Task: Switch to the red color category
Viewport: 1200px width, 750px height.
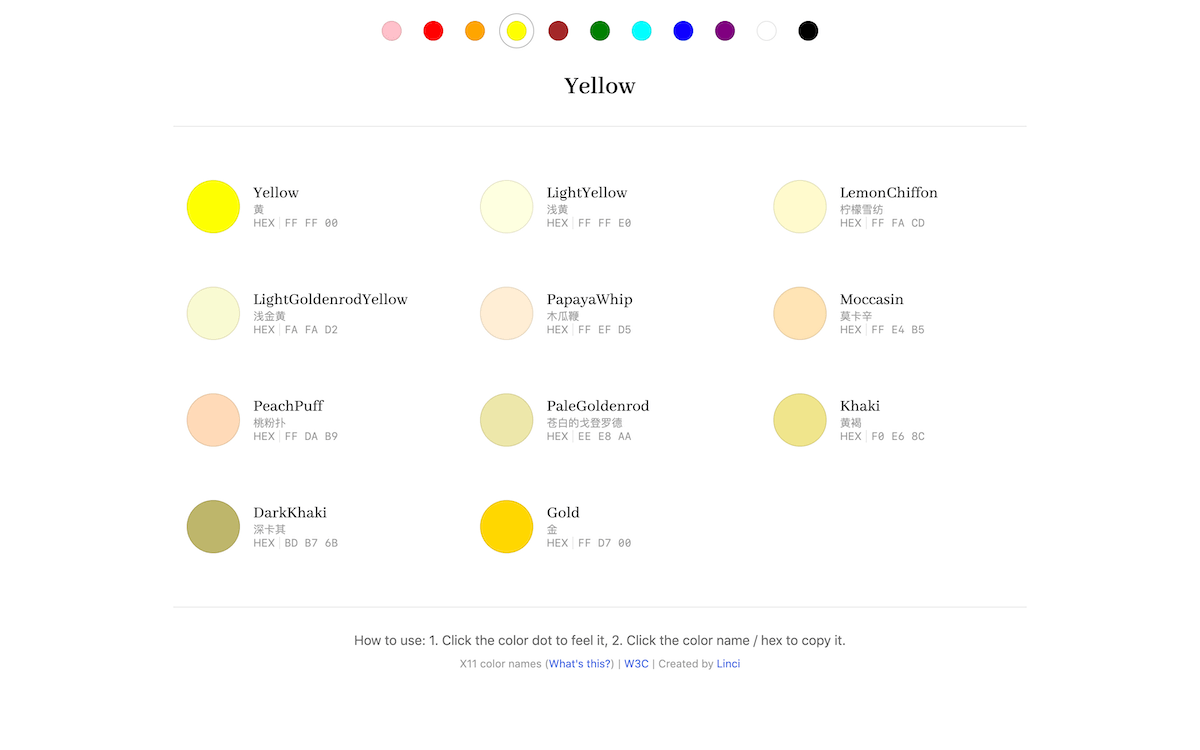Action: 433,30
